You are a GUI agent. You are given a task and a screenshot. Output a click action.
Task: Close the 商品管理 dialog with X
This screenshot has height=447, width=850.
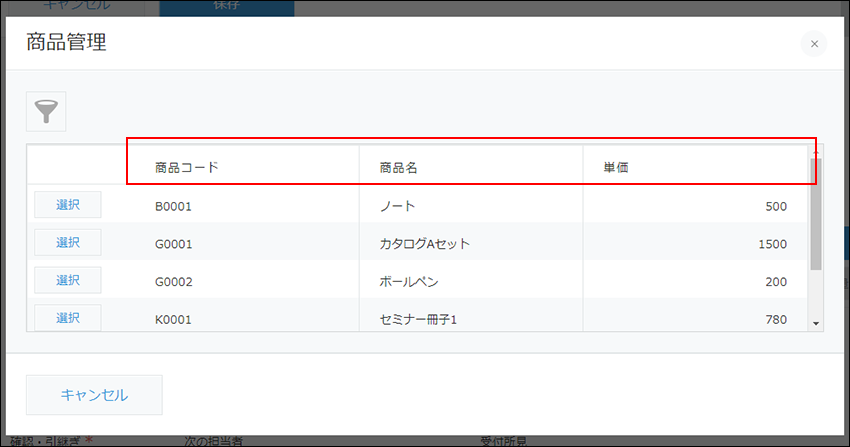(814, 44)
